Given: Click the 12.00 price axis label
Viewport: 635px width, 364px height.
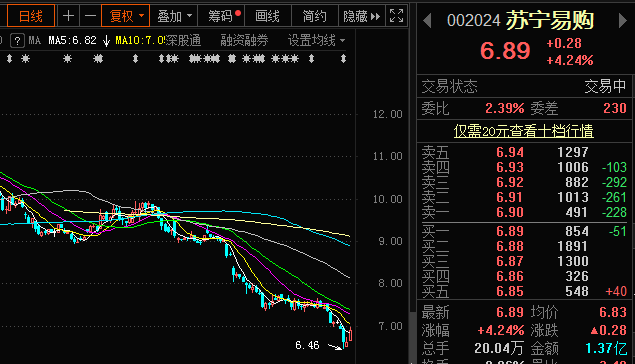Looking at the screenshot, I should [388, 115].
